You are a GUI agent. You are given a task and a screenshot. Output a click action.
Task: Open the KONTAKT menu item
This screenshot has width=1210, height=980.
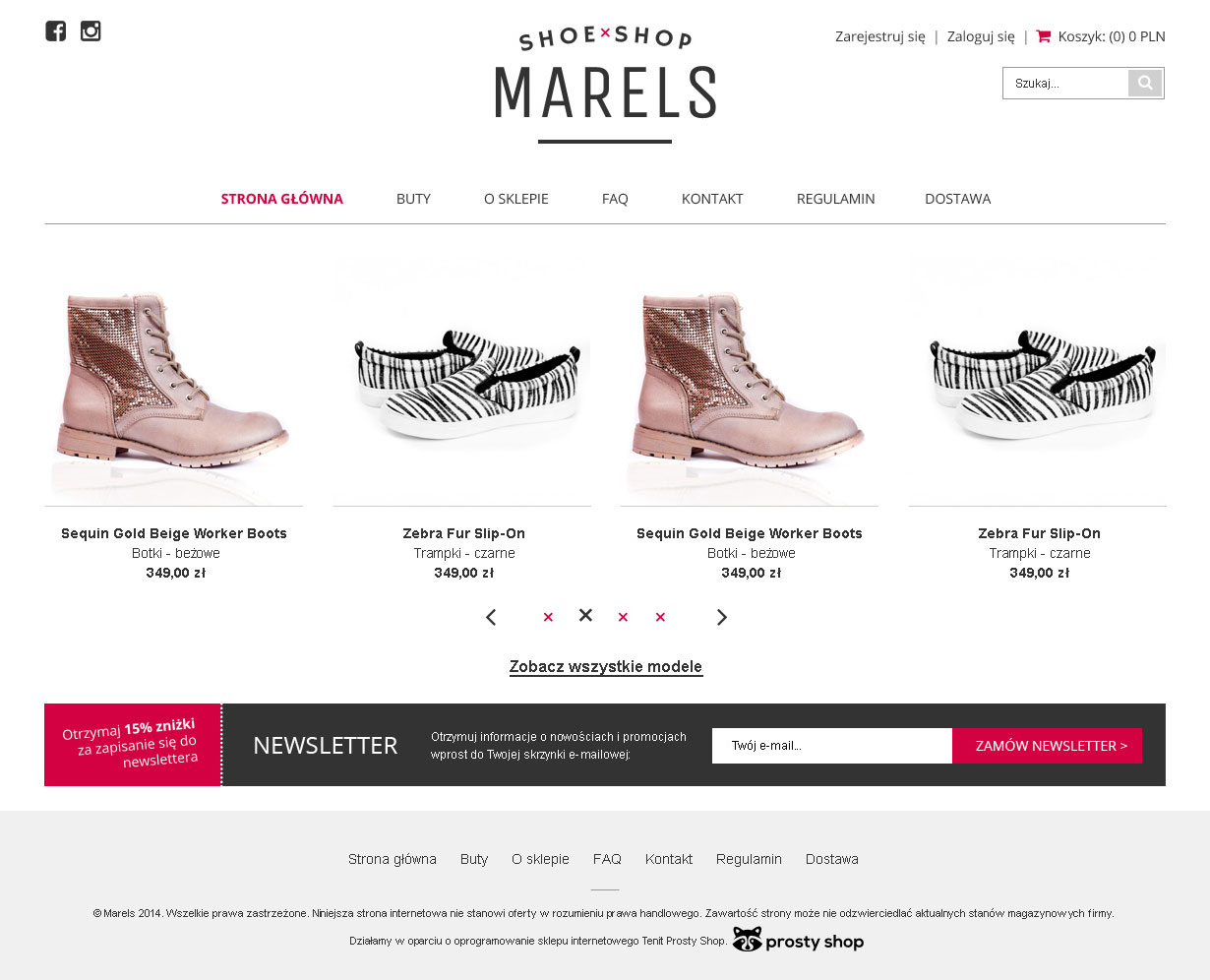tap(712, 199)
